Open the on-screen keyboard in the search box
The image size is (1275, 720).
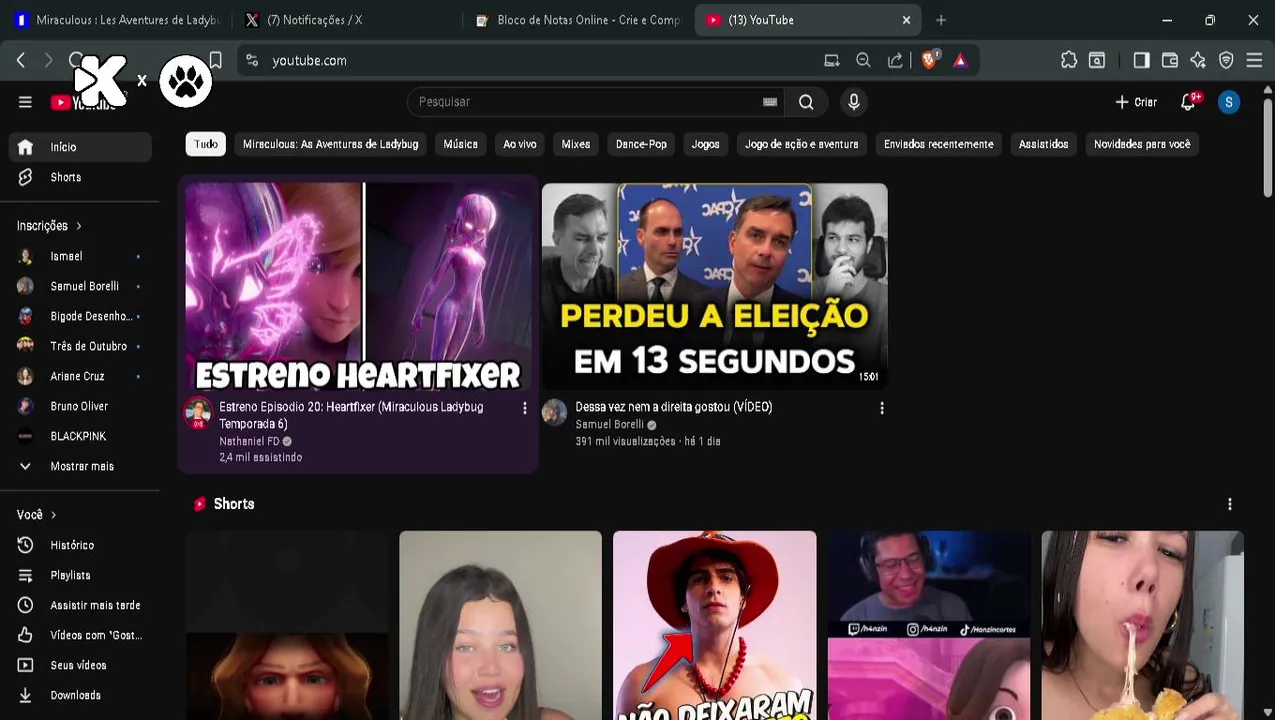pyautogui.click(x=770, y=102)
